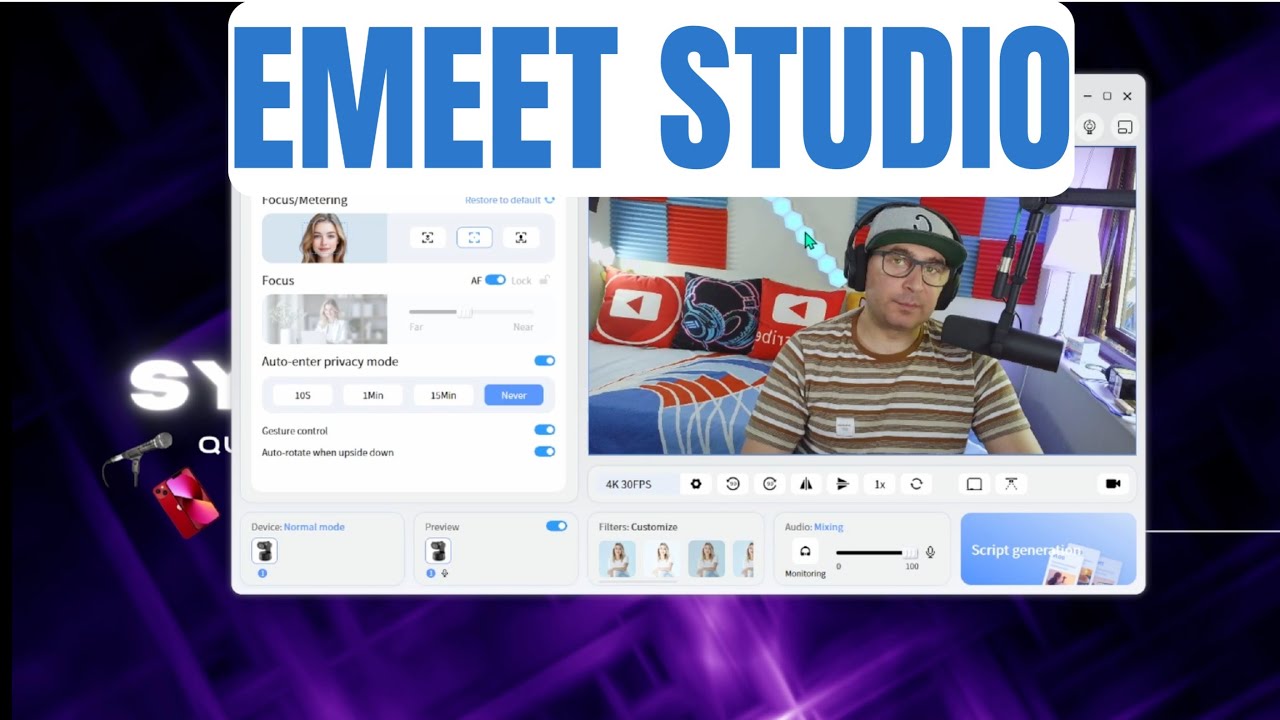The height and width of the screenshot is (720, 1280).
Task: Click the microphone icon beside volume slider
Action: (x=931, y=552)
